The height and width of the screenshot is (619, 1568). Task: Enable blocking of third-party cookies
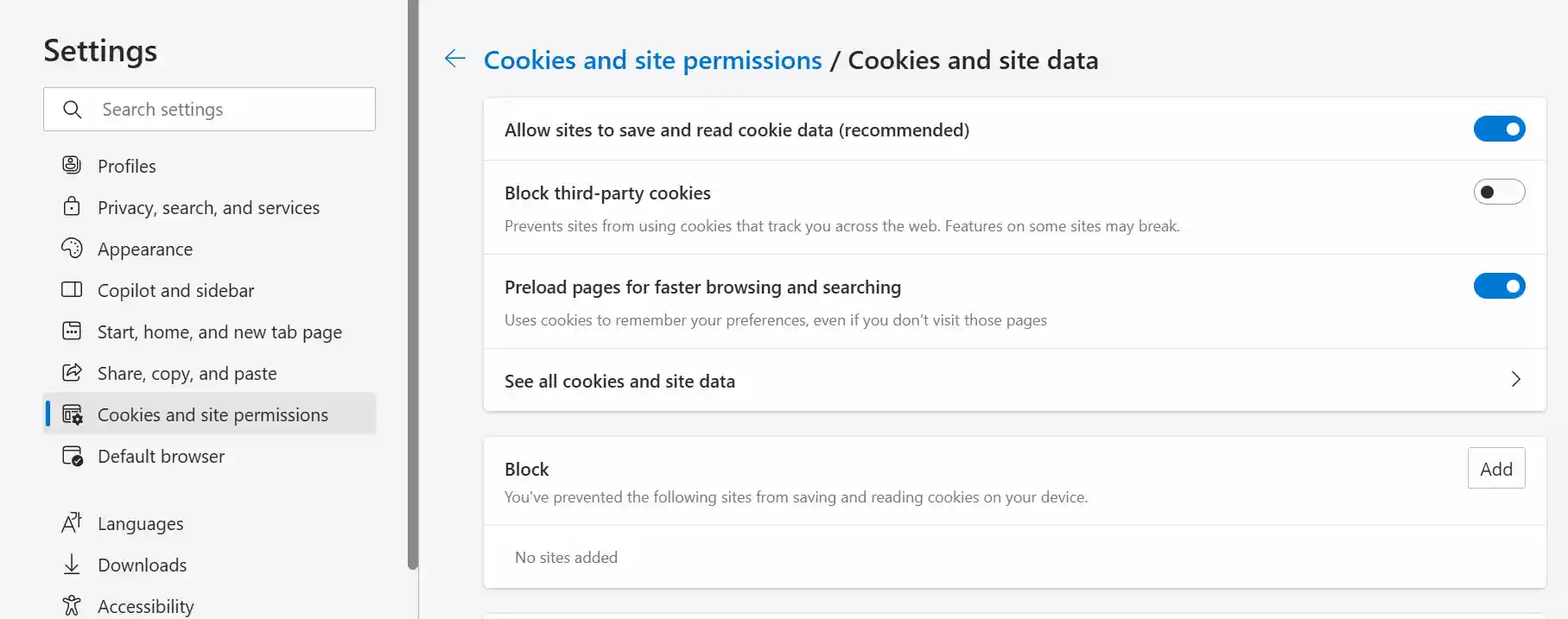pyautogui.click(x=1499, y=192)
